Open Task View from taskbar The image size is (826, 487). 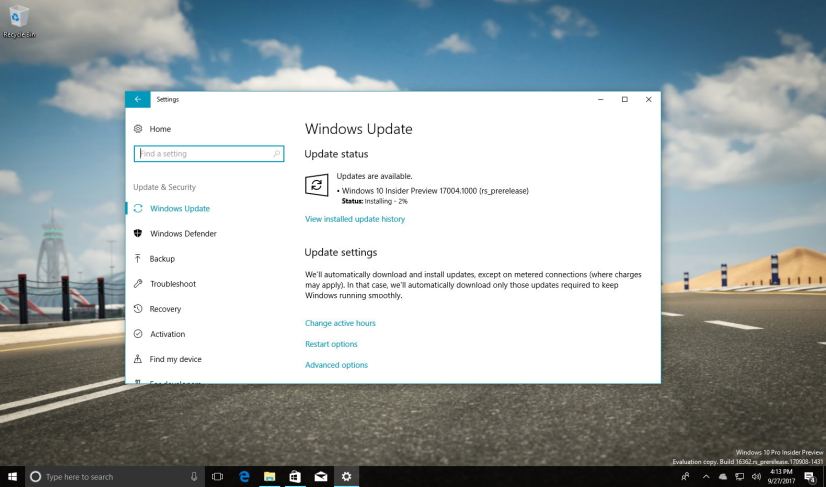[217, 476]
